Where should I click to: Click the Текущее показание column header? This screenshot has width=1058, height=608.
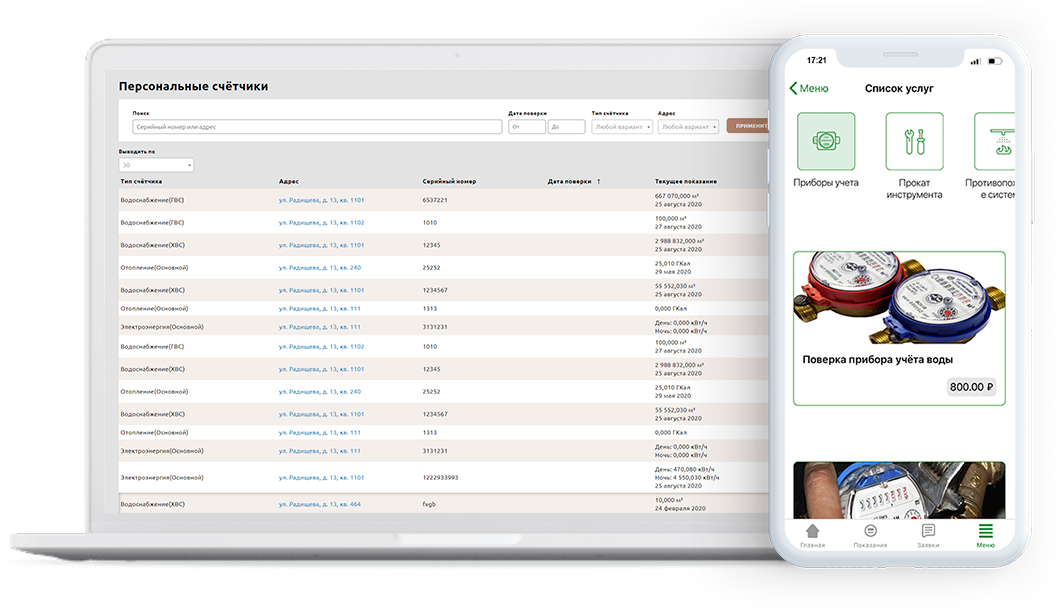pyautogui.click(x=686, y=182)
